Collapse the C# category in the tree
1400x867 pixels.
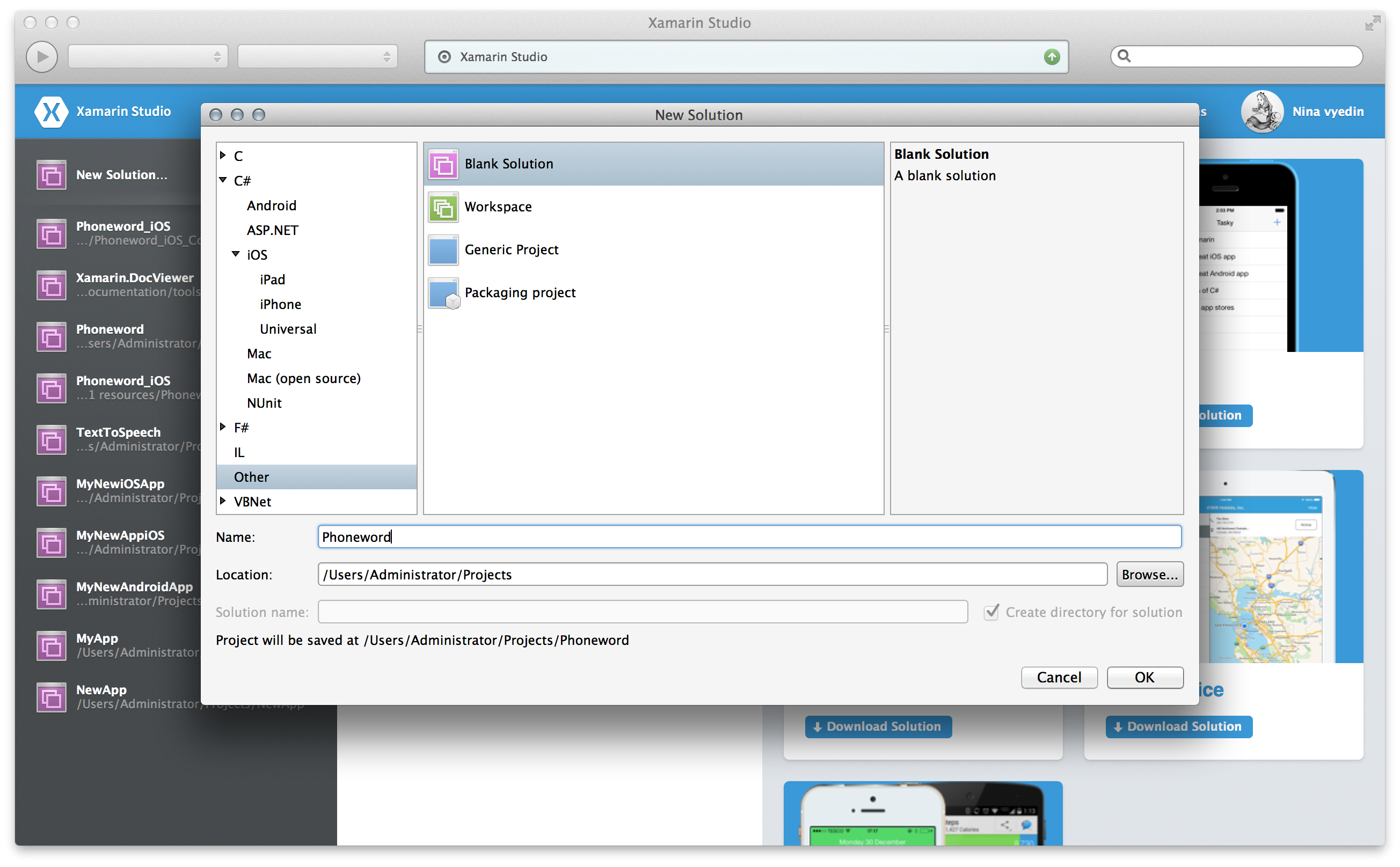pyautogui.click(x=223, y=180)
